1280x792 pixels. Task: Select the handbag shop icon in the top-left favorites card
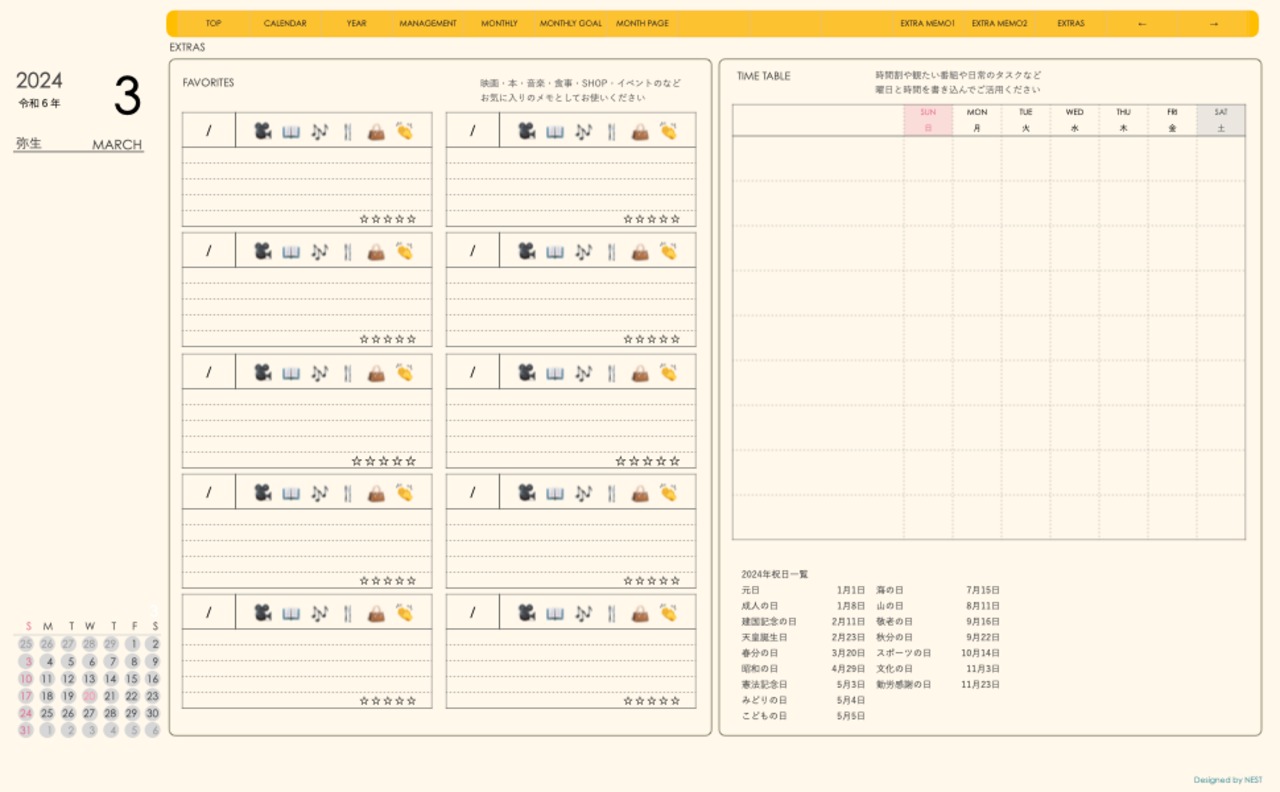click(x=376, y=131)
